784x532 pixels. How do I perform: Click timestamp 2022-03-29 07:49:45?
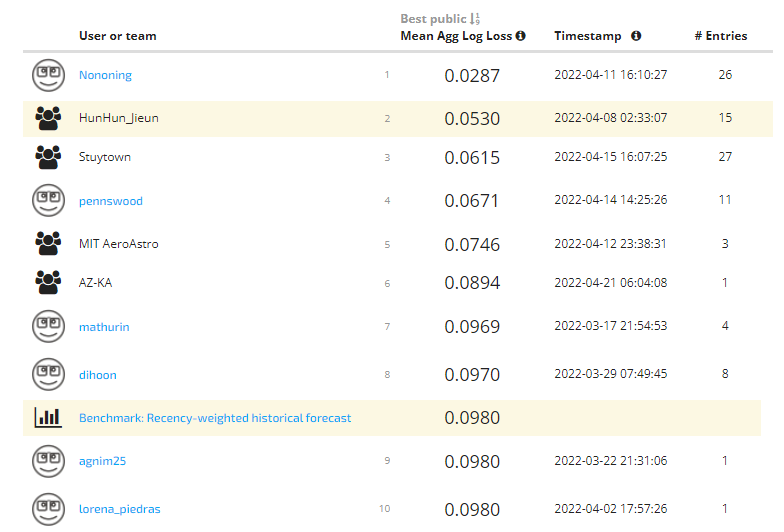tap(610, 374)
